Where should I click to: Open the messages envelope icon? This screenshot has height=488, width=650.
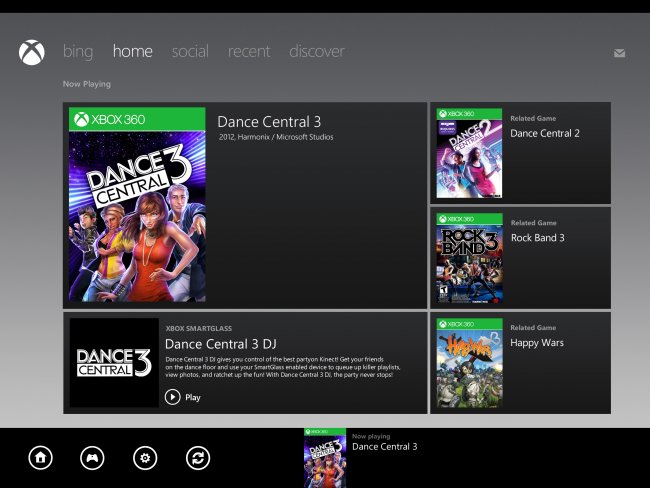pos(619,53)
